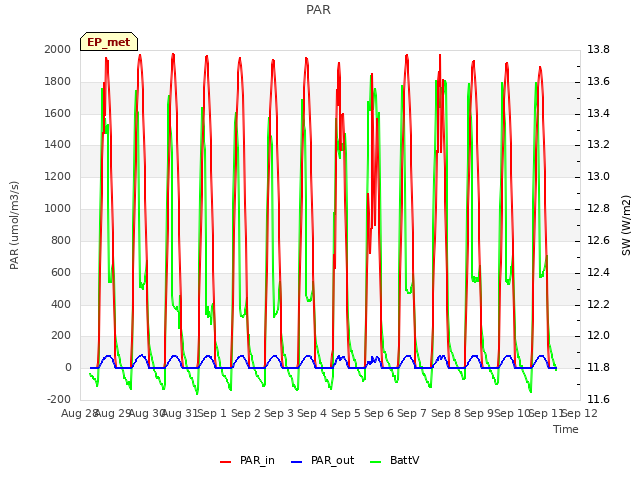Click the Sep 8 date tick
The width and height of the screenshot is (640, 480).
(445, 413)
